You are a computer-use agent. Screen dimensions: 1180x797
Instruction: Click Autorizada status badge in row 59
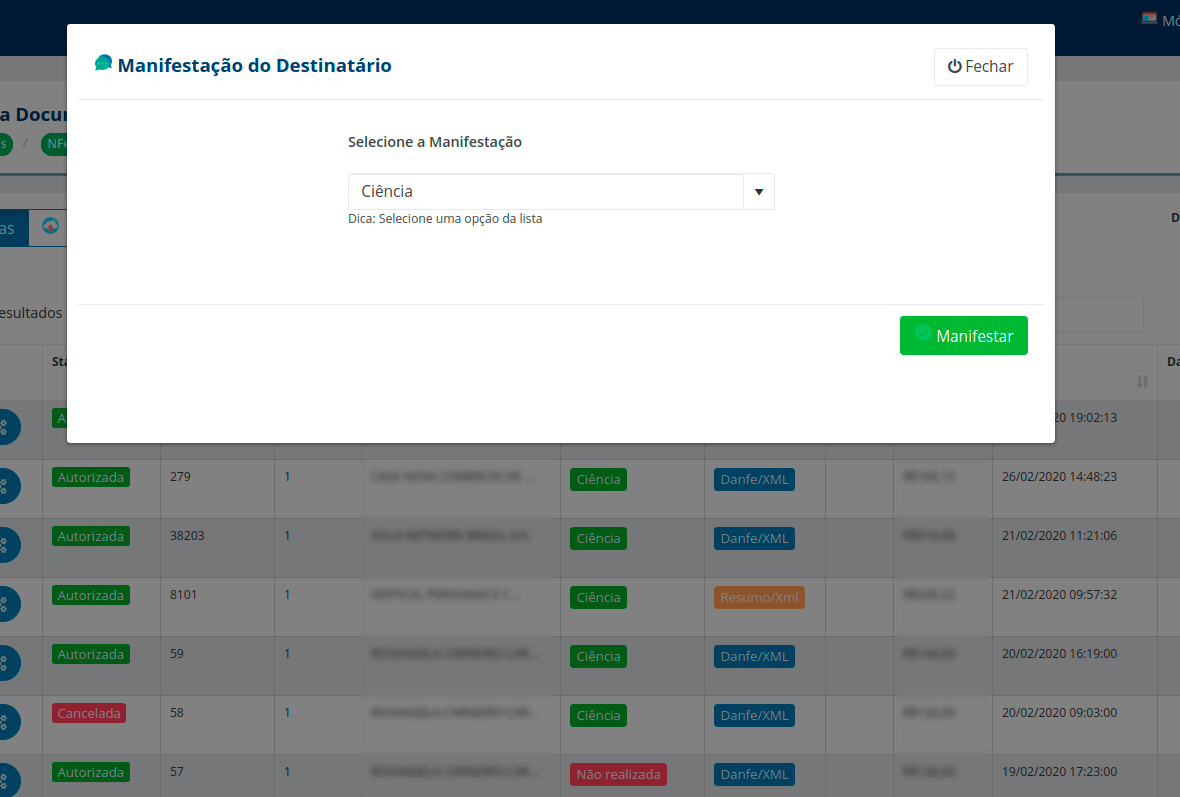pos(90,654)
